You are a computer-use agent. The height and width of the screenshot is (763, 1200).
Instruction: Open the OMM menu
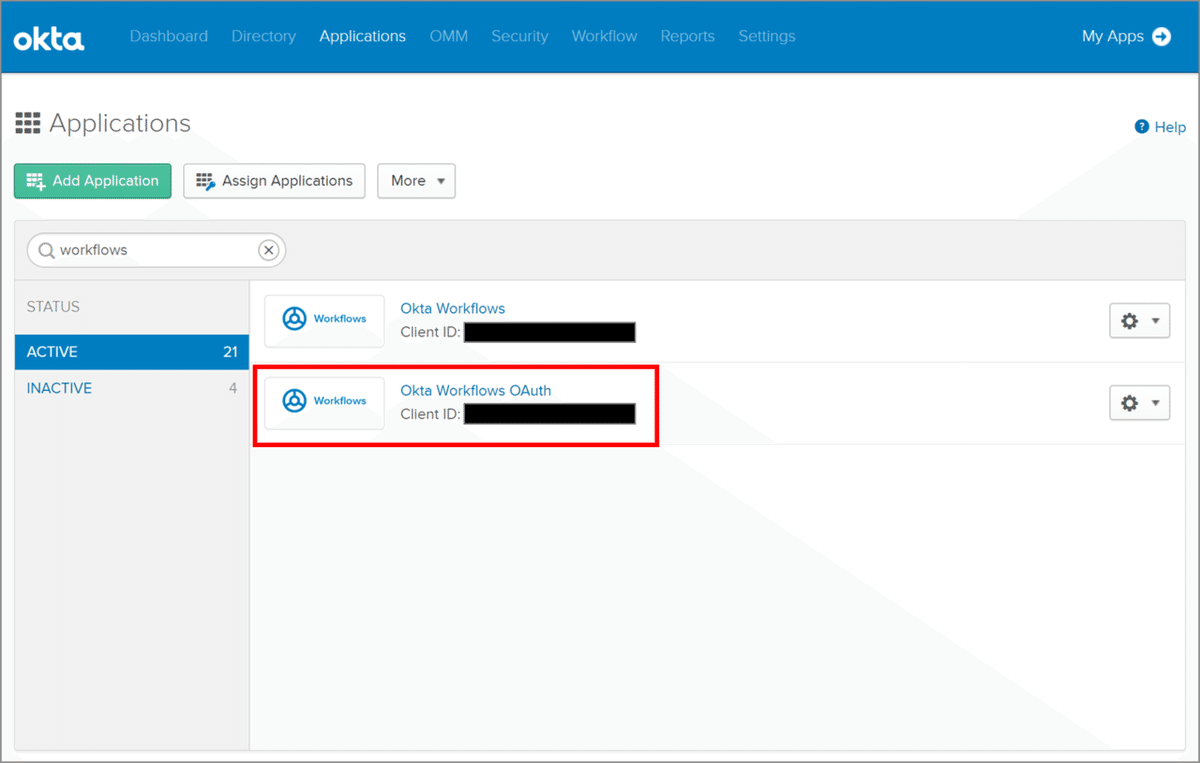pos(449,36)
